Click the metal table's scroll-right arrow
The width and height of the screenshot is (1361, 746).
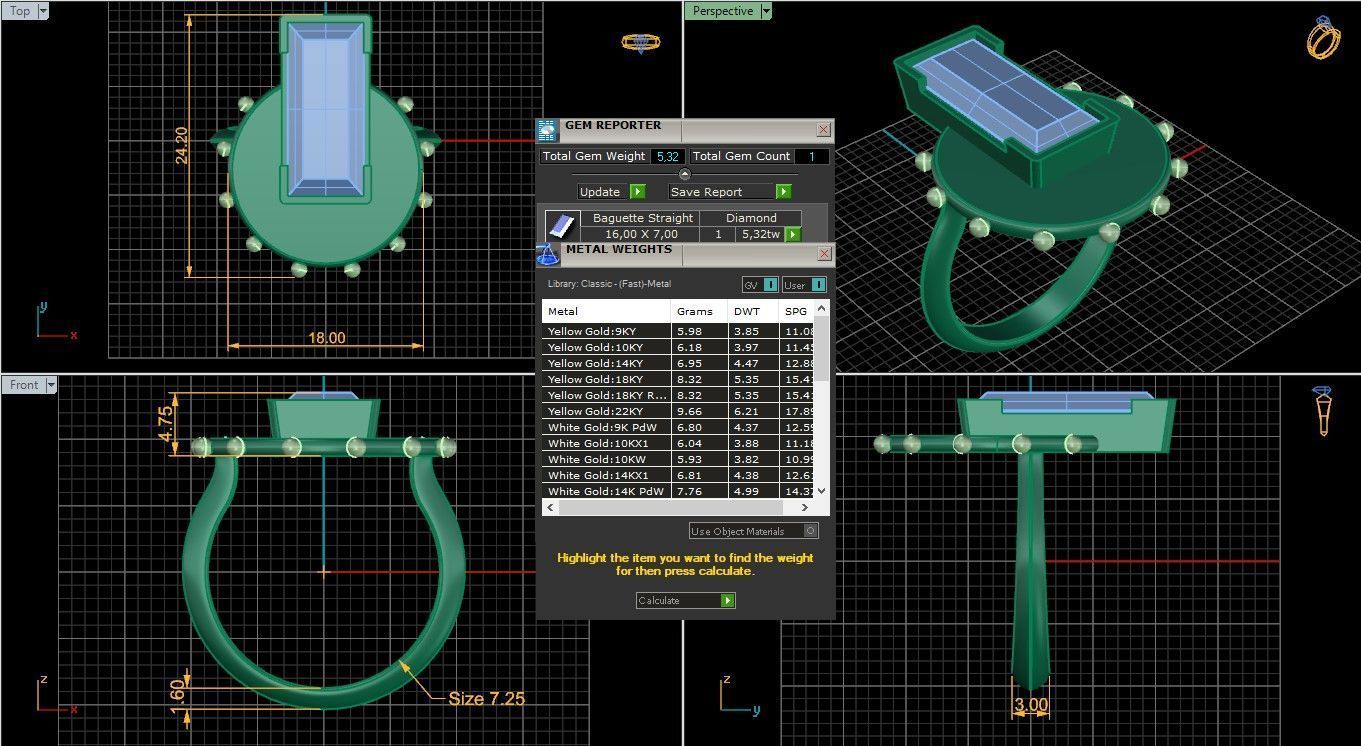(806, 508)
